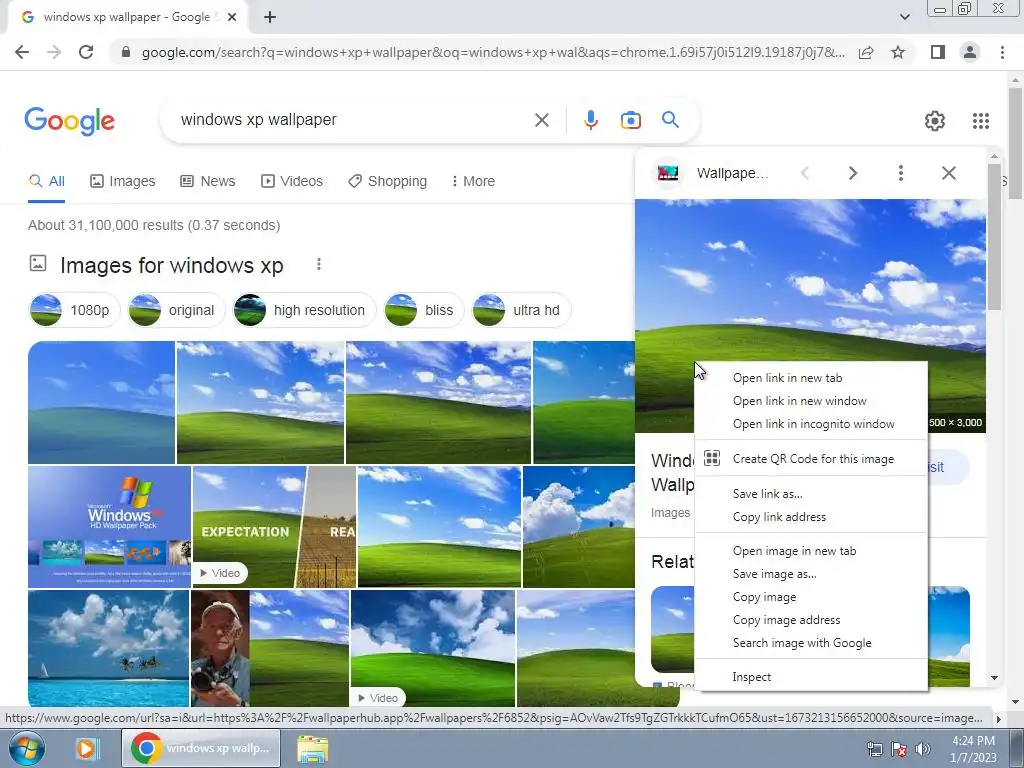Open options beside Images for windows xp
Viewport: 1024px width, 768px height.
pos(319,264)
